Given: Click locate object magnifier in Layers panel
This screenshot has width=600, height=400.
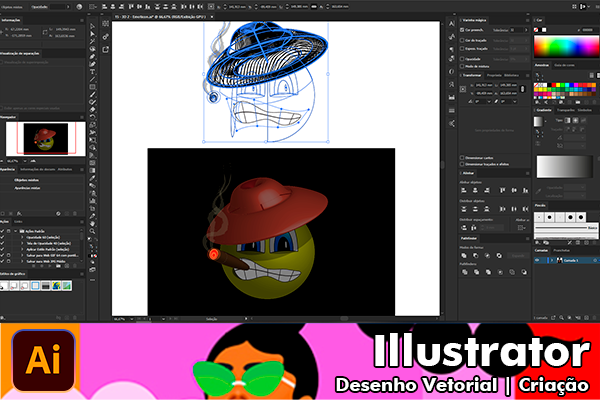Looking at the screenshot, I should (x=561, y=318).
